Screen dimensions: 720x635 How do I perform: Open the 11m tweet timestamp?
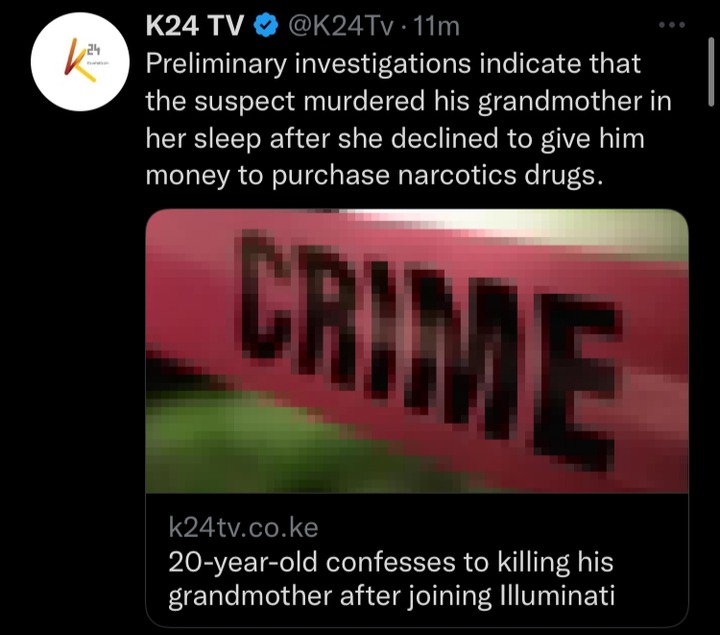click(x=435, y=26)
